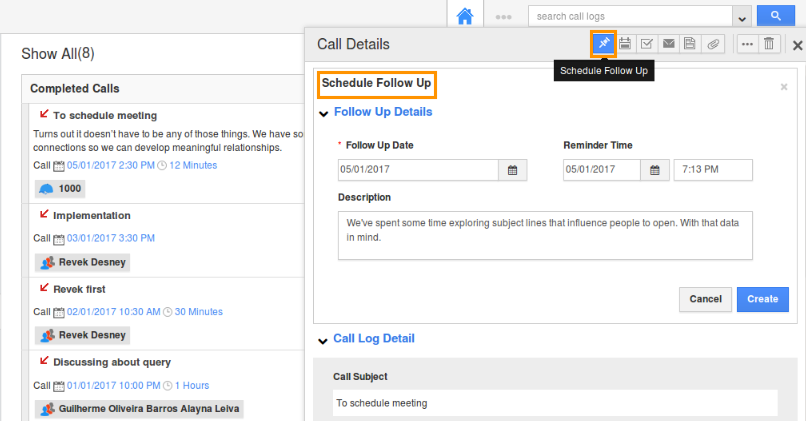Screen dimensions: 806x421
Task: Click into the Description text area
Action: pos(545,235)
